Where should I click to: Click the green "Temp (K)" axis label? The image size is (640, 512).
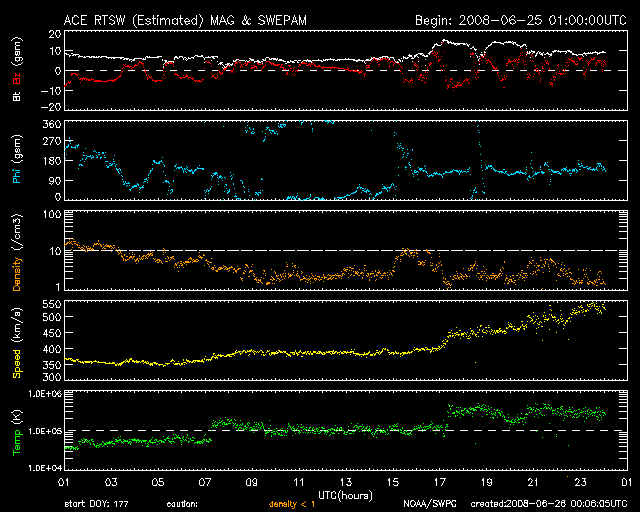tap(17, 433)
